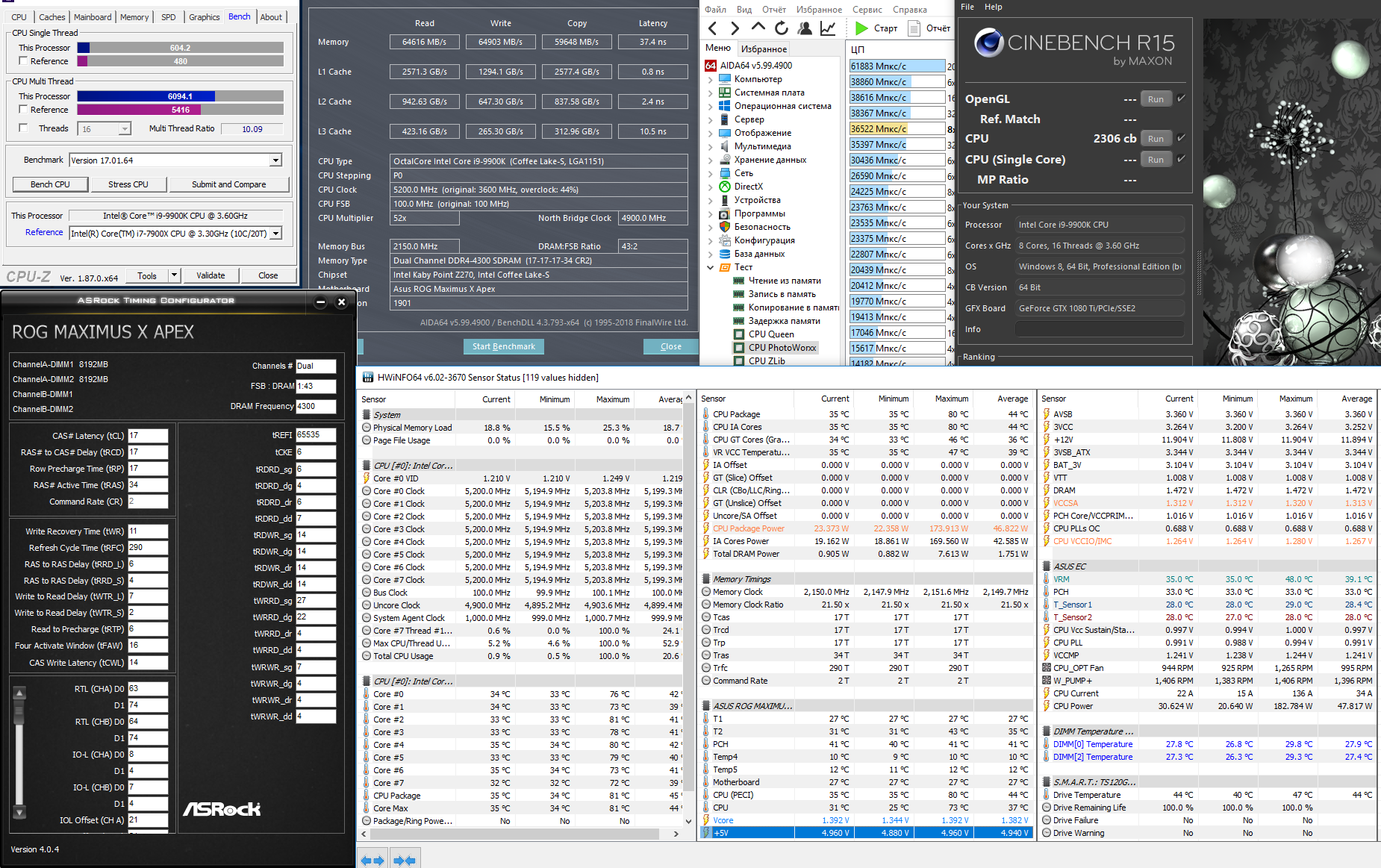
Task: Click the Отчёт document icon in AIDA64 toolbar
Action: 914,28
